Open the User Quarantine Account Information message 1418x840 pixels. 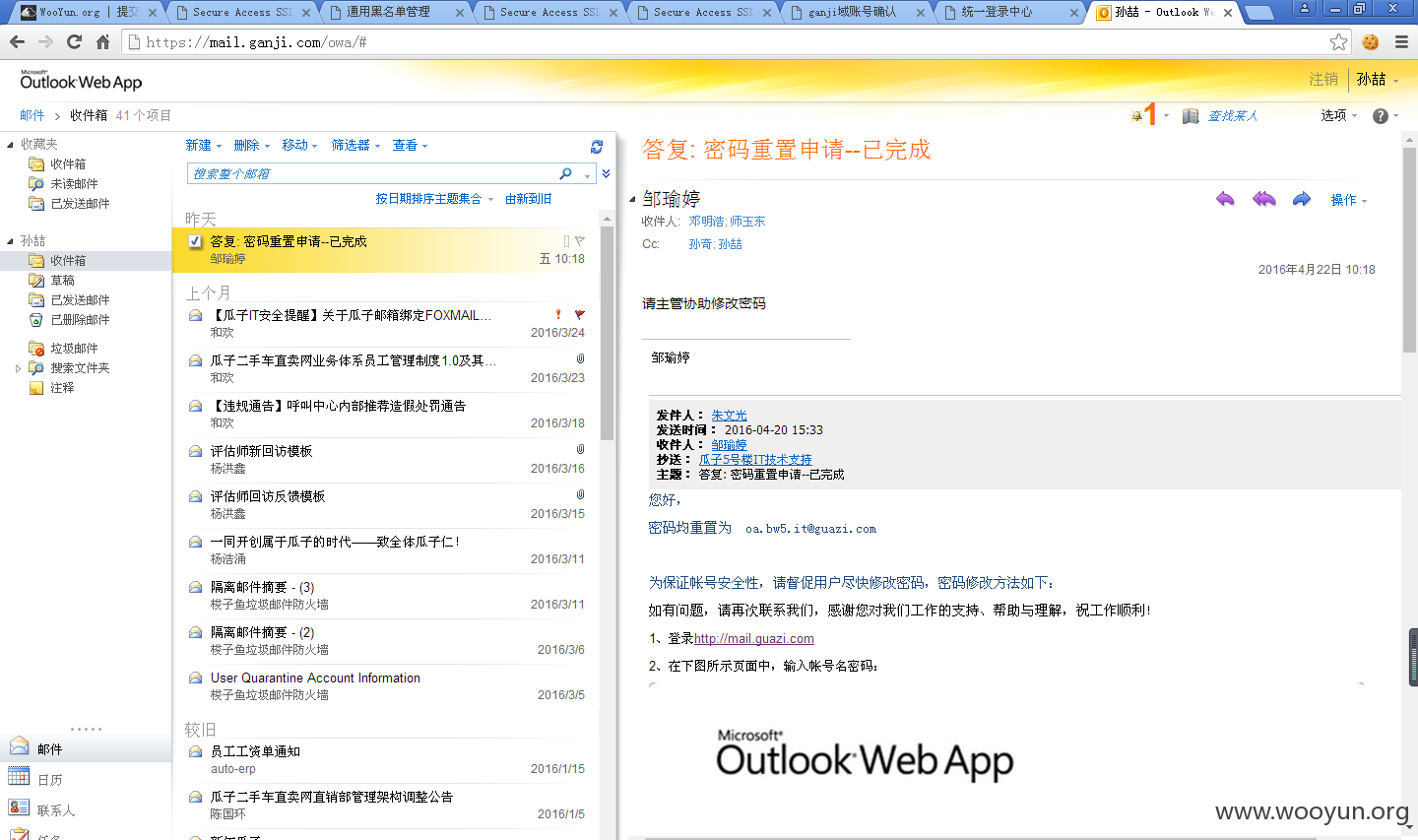(x=386, y=686)
